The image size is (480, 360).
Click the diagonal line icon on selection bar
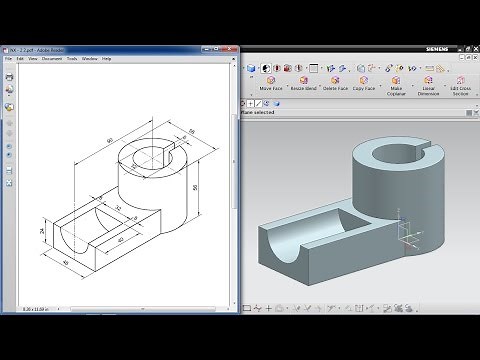[x=258, y=104]
